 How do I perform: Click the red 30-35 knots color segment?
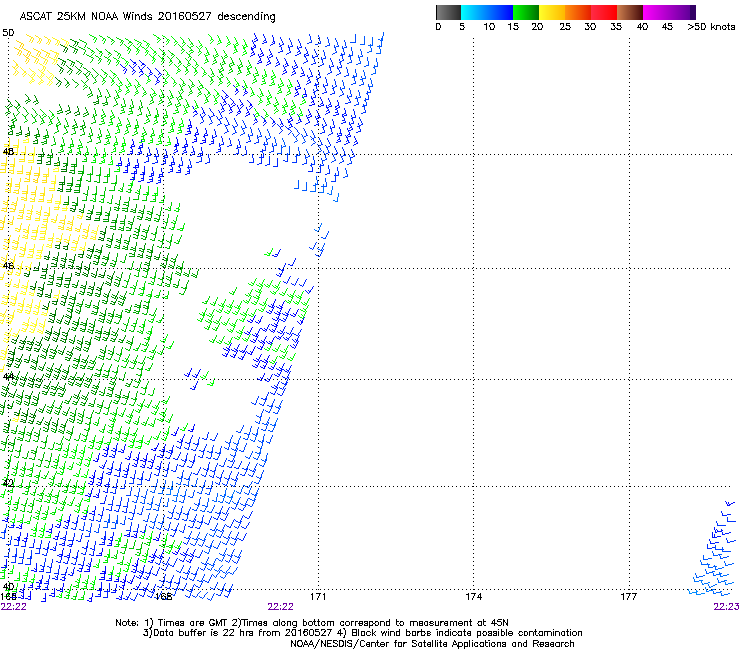point(604,12)
